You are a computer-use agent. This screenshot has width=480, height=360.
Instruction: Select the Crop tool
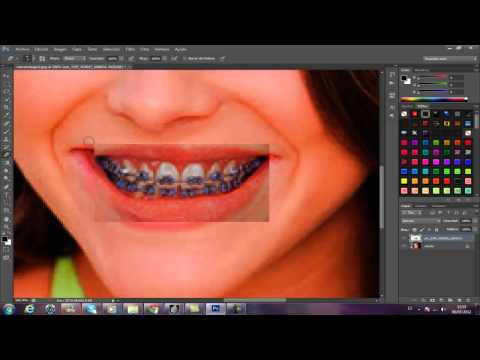(6, 107)
